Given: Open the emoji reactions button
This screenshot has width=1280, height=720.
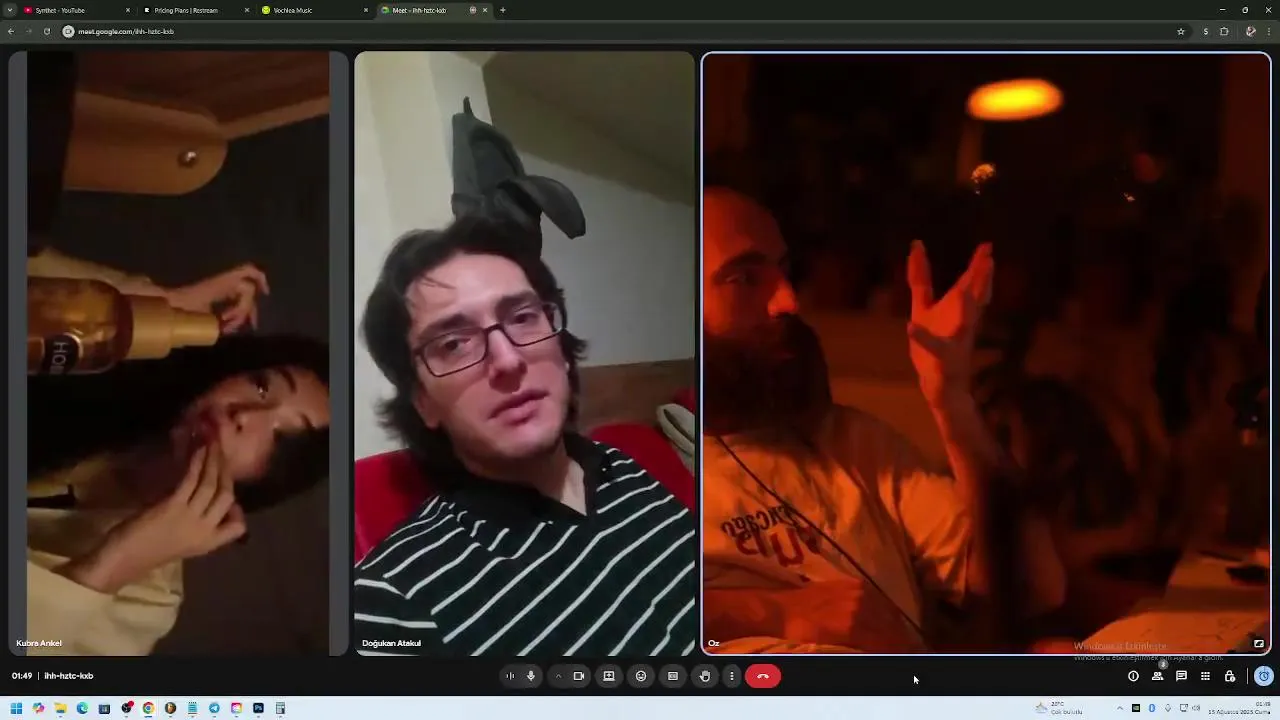Looking at the screenshot, I should 641,676.
